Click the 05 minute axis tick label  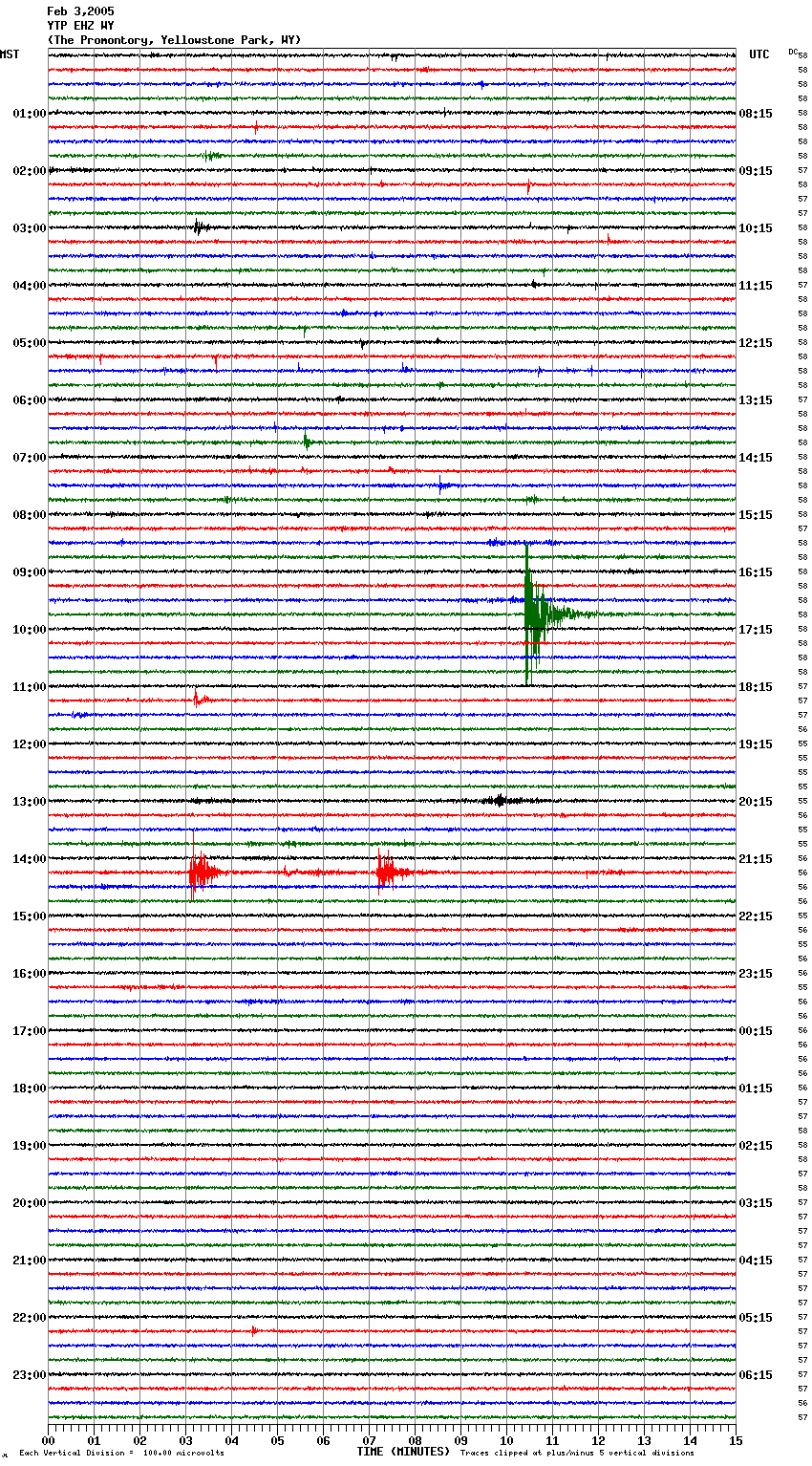point(278,1440)
